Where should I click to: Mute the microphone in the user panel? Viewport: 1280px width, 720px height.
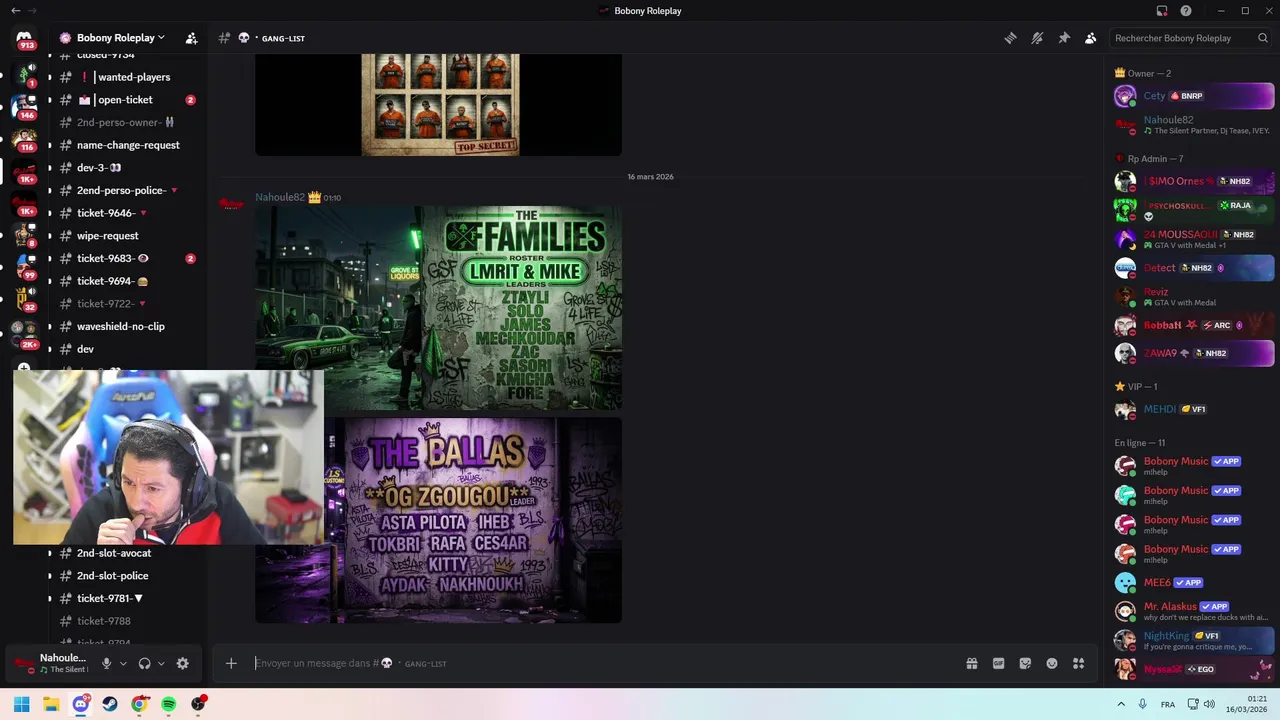[106, 663]
